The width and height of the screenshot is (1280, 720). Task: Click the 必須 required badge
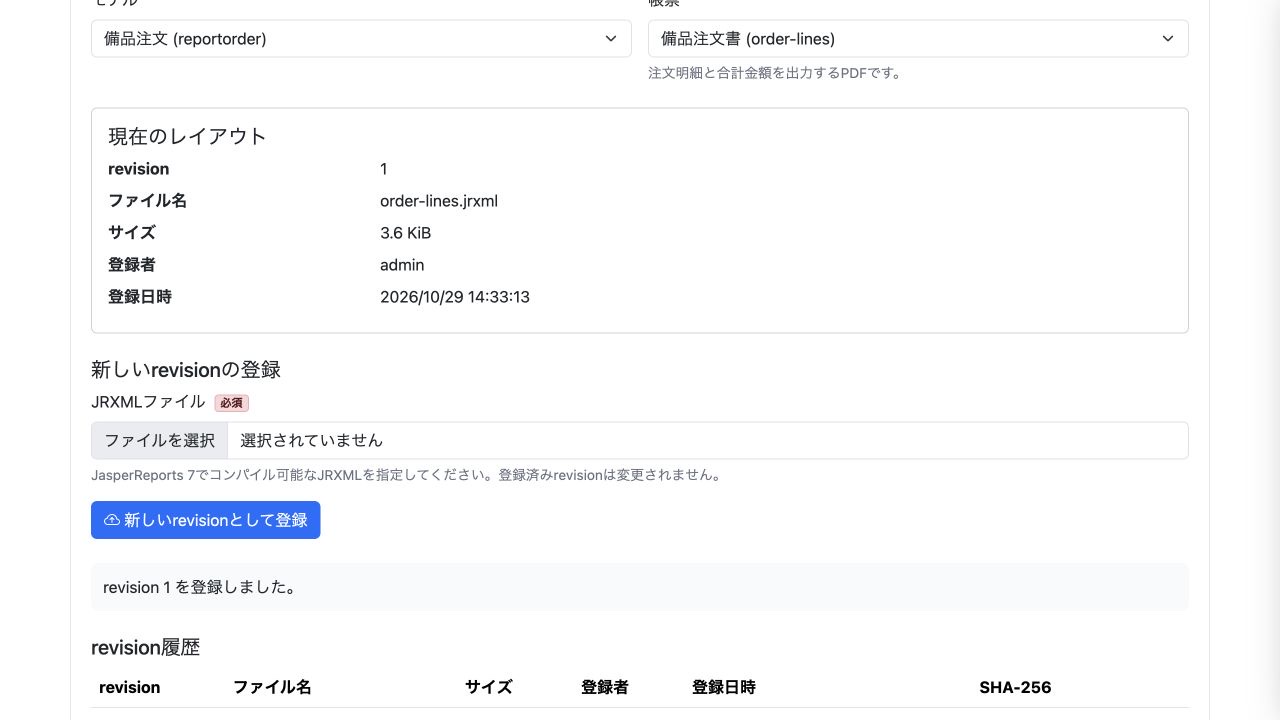click(x=231, y=403)
